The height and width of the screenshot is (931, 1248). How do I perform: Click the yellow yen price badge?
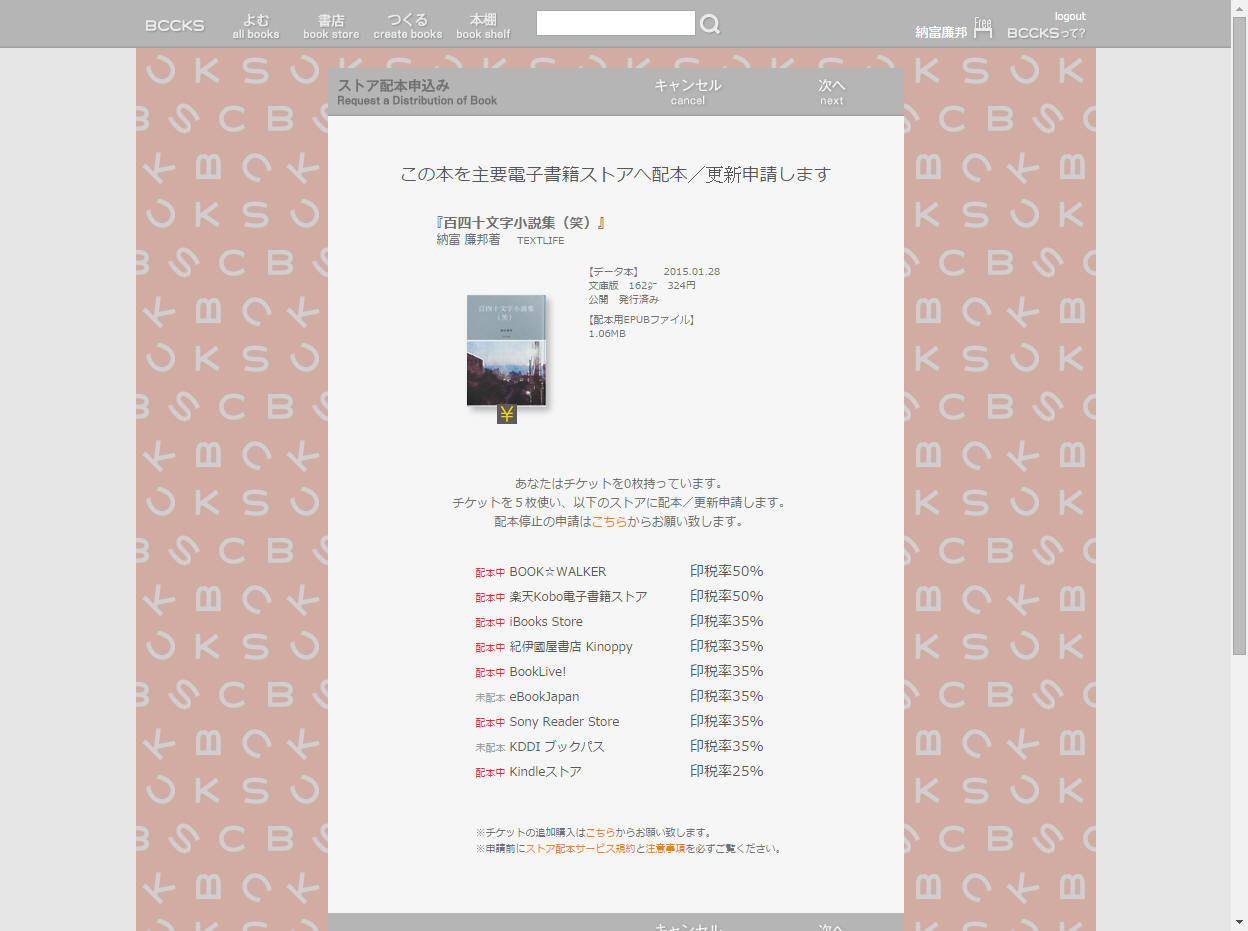tap(507, 414)
